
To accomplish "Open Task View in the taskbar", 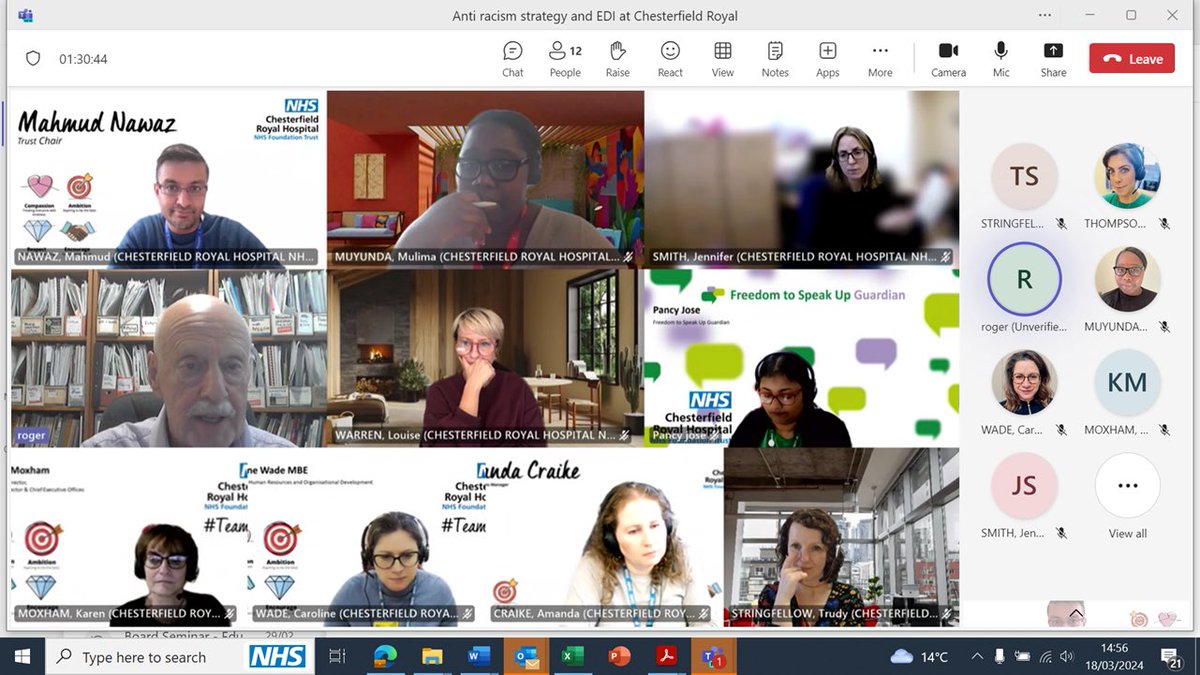I will coord(337,657).
